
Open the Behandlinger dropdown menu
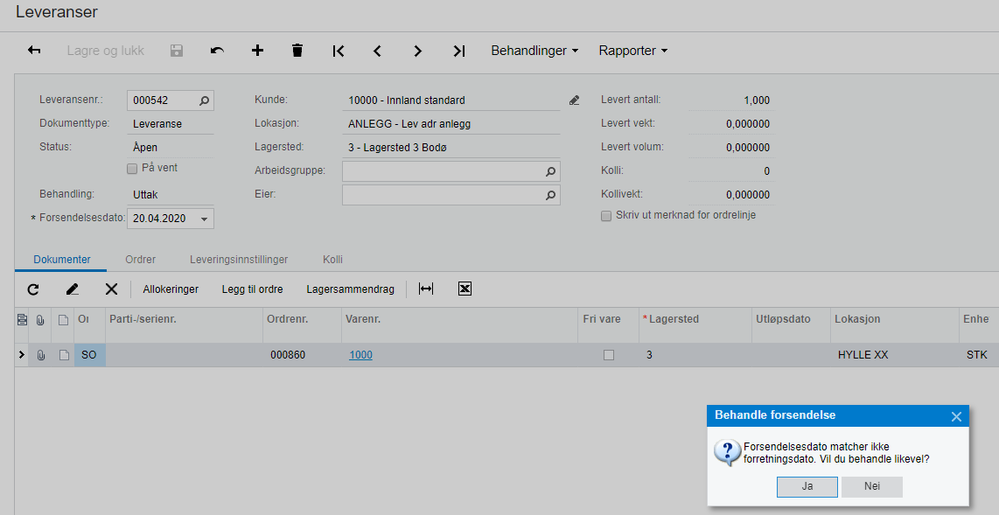tap(535, 51)
